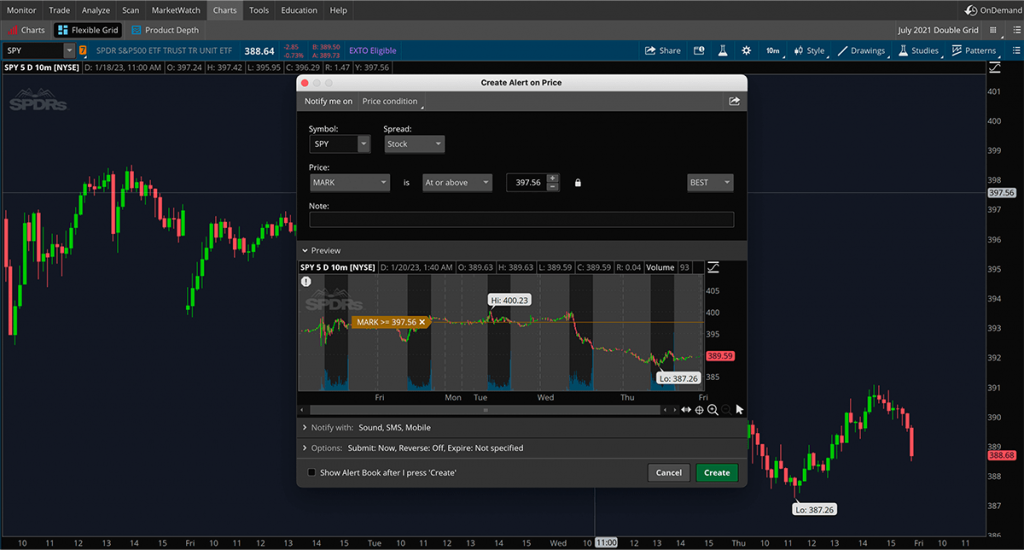1024x550 pixels.
Task: Switch to the Flexible Grid sub-tab
Action: (x=88, y=30)
